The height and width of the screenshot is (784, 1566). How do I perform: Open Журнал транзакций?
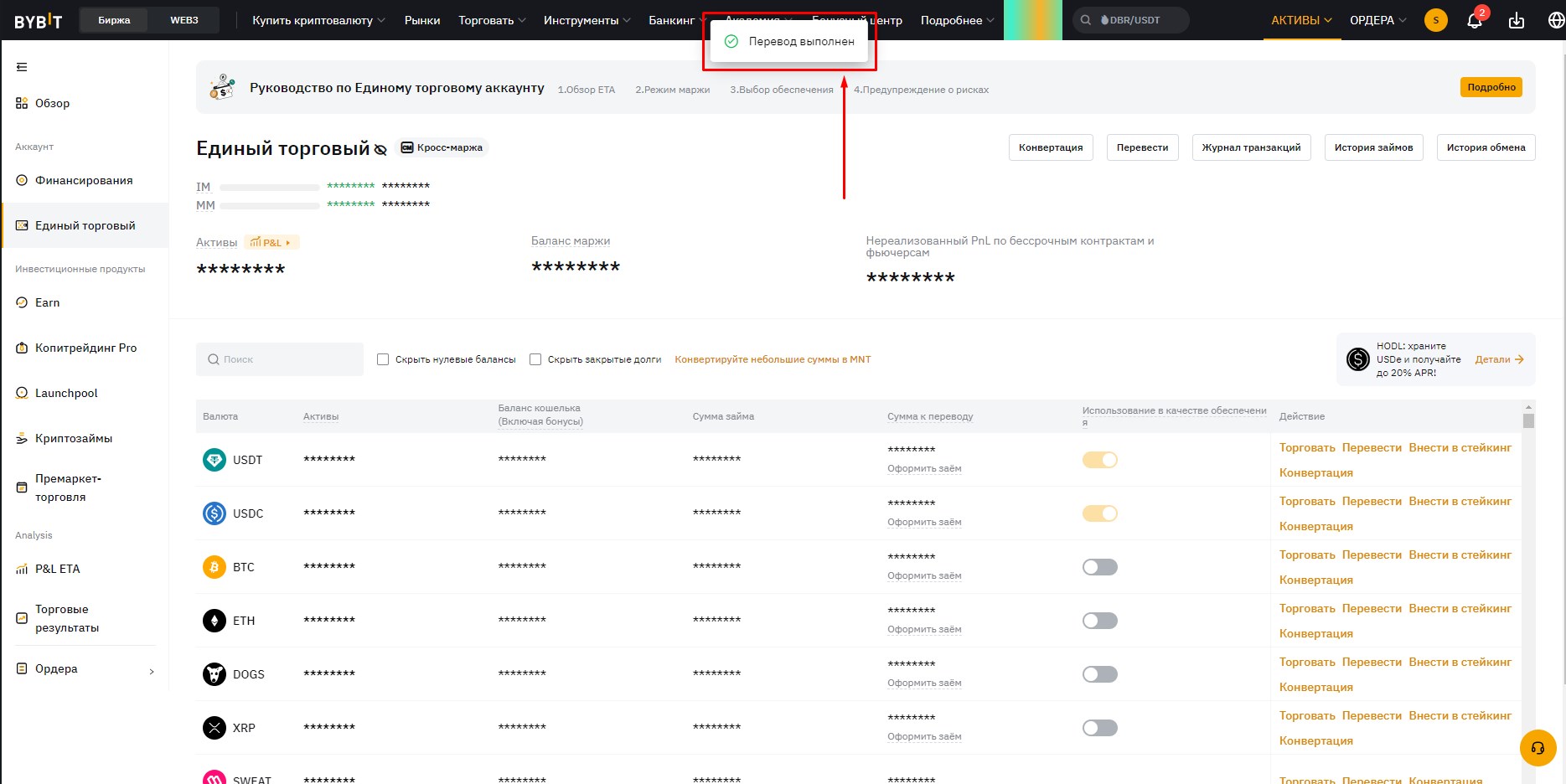(1251, 147)
